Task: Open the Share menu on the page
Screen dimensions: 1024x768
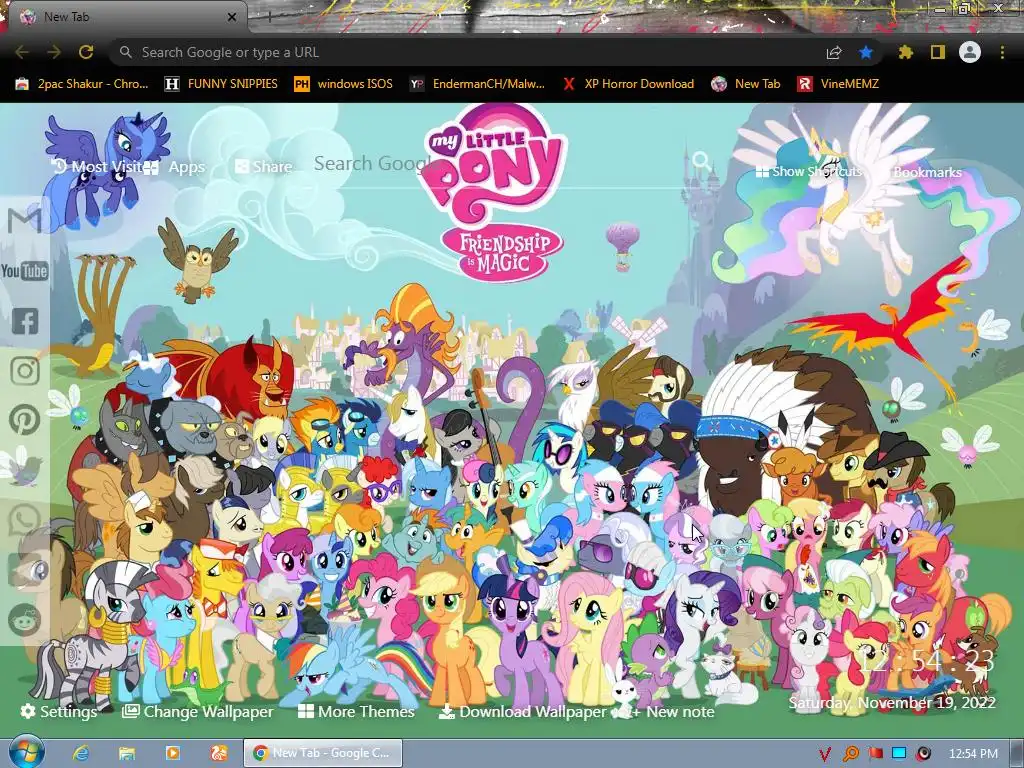Action: (263, 167)
